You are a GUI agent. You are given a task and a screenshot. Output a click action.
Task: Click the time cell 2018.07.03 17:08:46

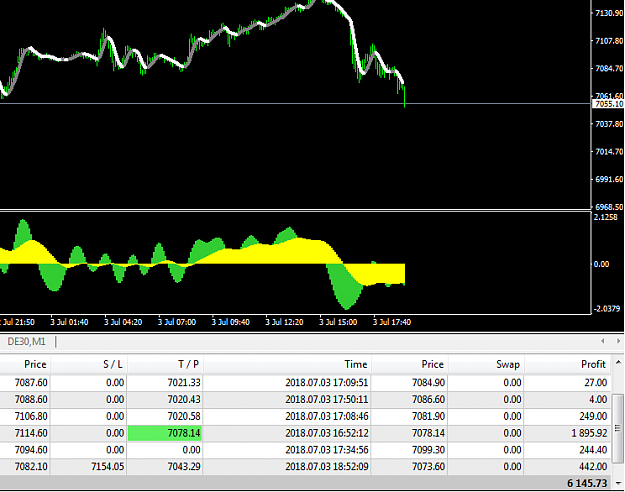click(327, 416)
